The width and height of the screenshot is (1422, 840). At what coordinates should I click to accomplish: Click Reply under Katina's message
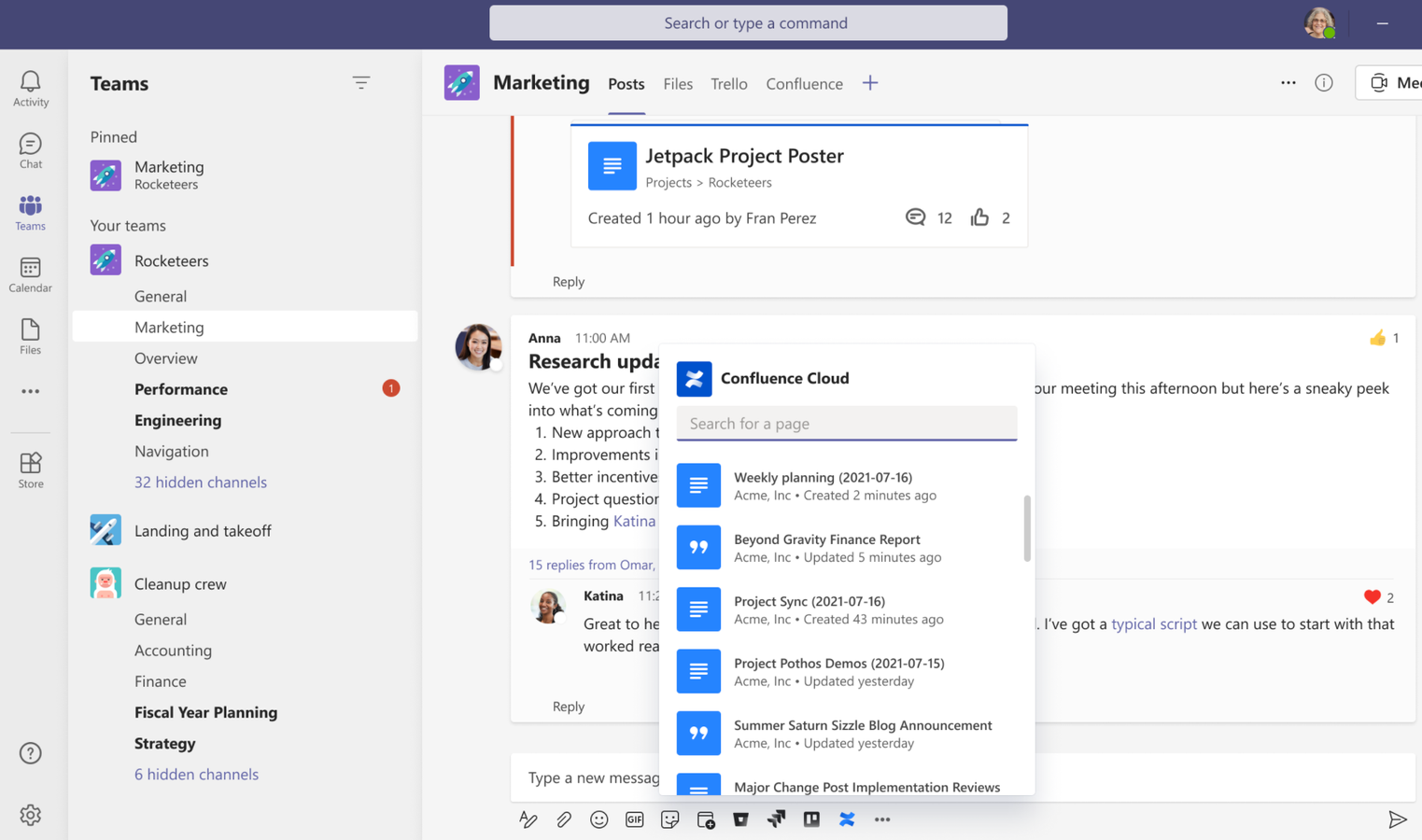click(569, 707)
